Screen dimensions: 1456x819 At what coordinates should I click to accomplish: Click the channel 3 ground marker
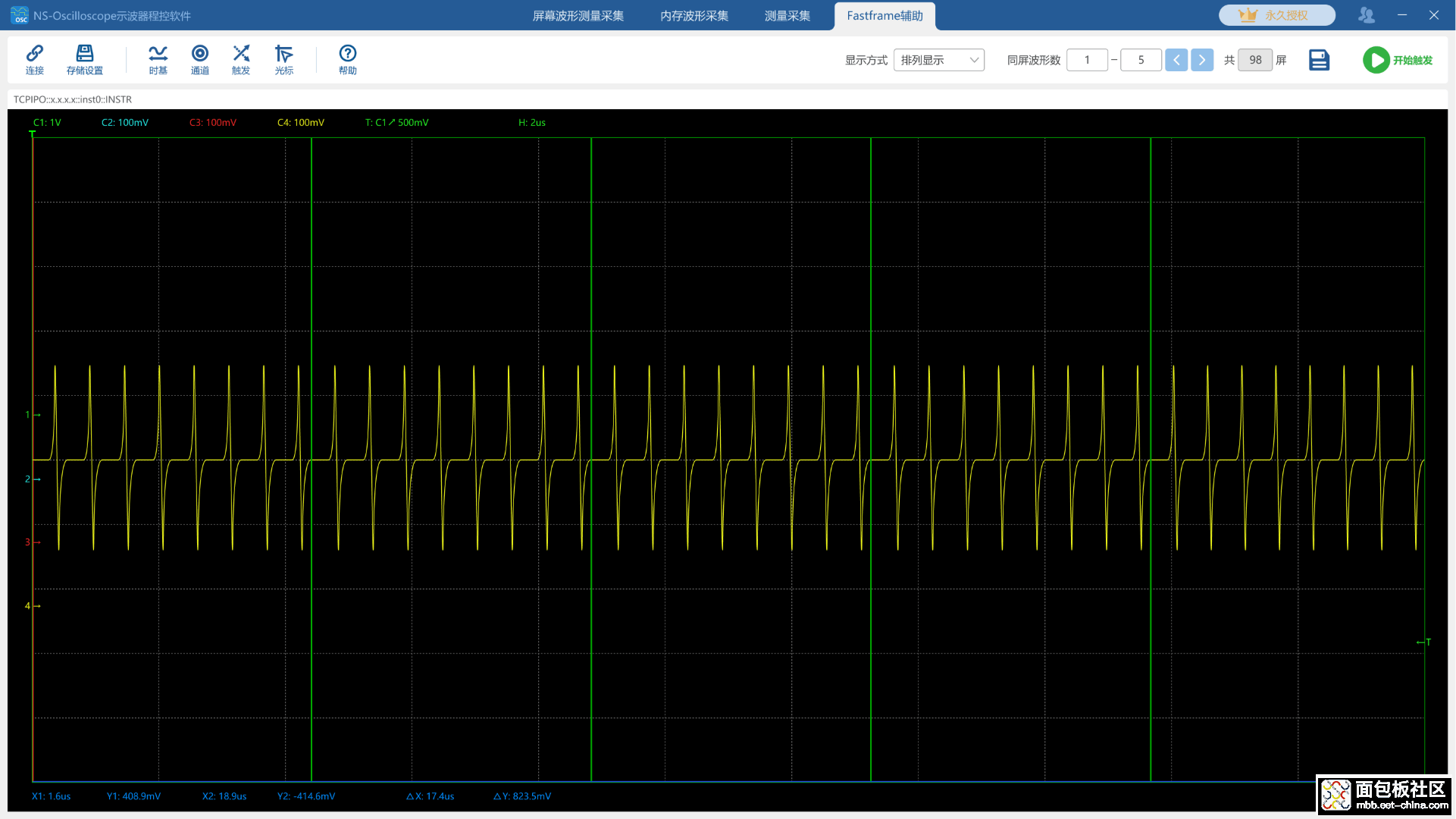point(33,542)
